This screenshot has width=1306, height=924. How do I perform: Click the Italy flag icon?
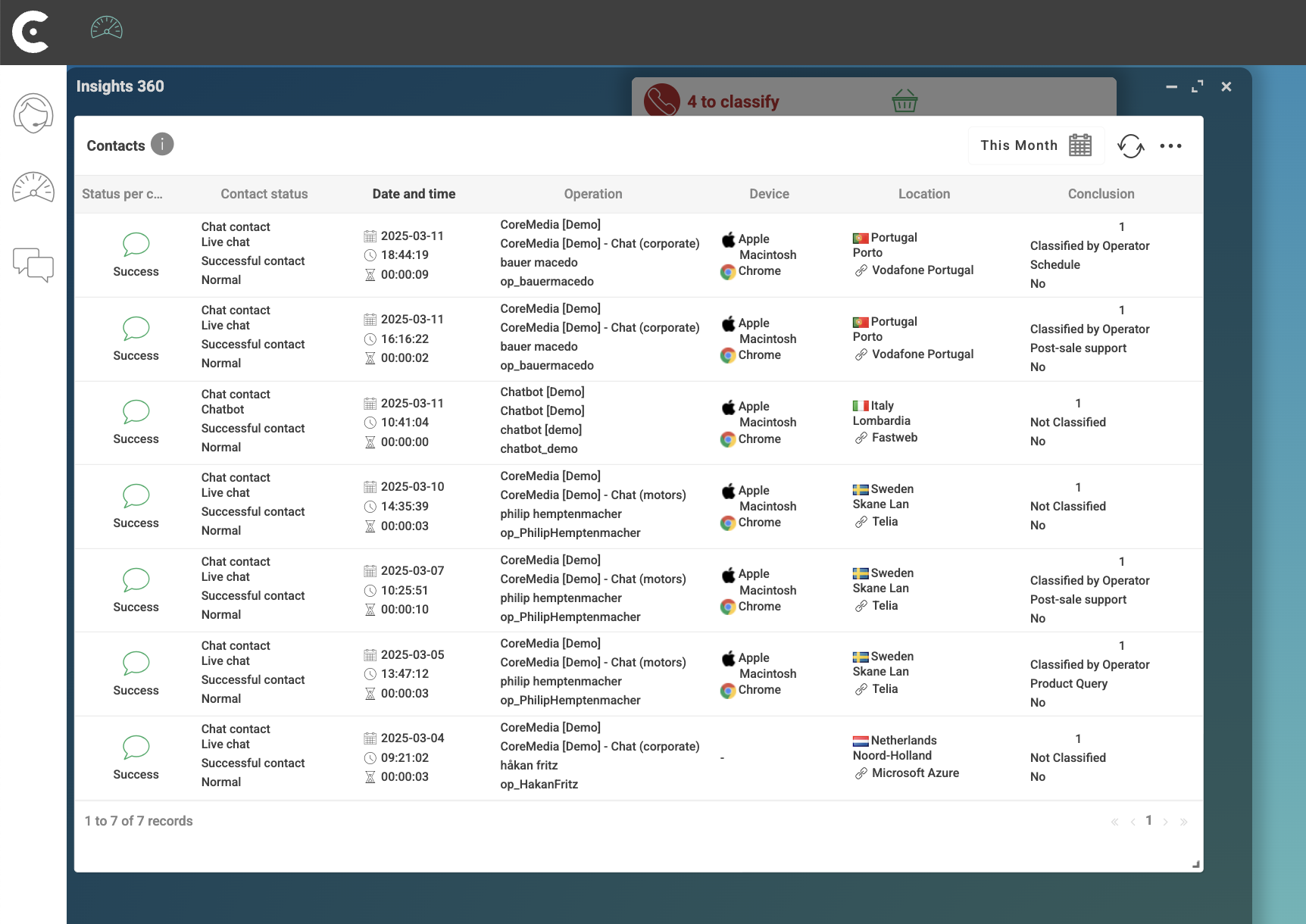pos(861,406)
